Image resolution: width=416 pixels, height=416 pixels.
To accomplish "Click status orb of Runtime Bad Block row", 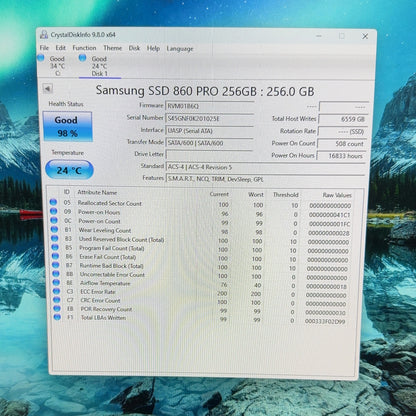I will click(56, 265).
